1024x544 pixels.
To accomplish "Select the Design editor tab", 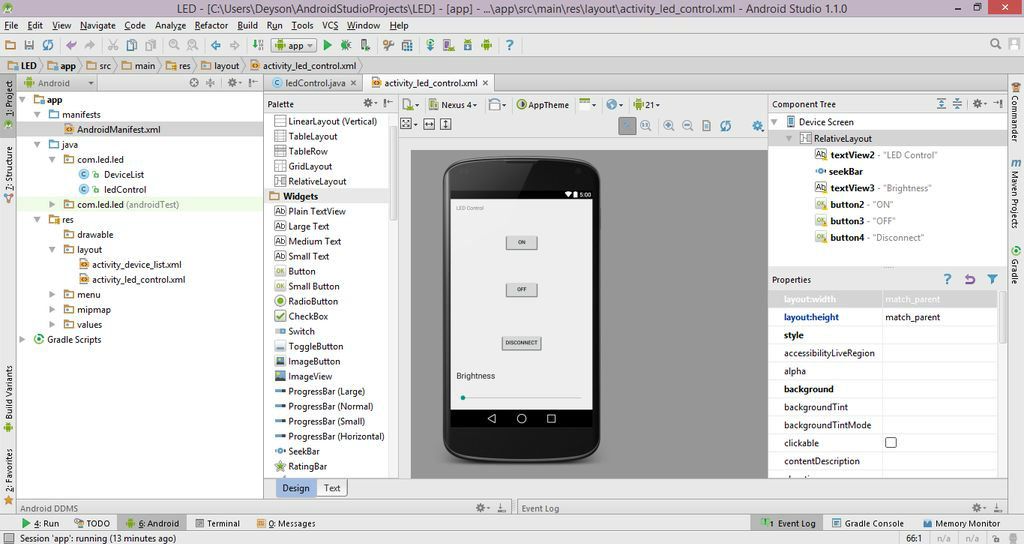I will [296, 488].
